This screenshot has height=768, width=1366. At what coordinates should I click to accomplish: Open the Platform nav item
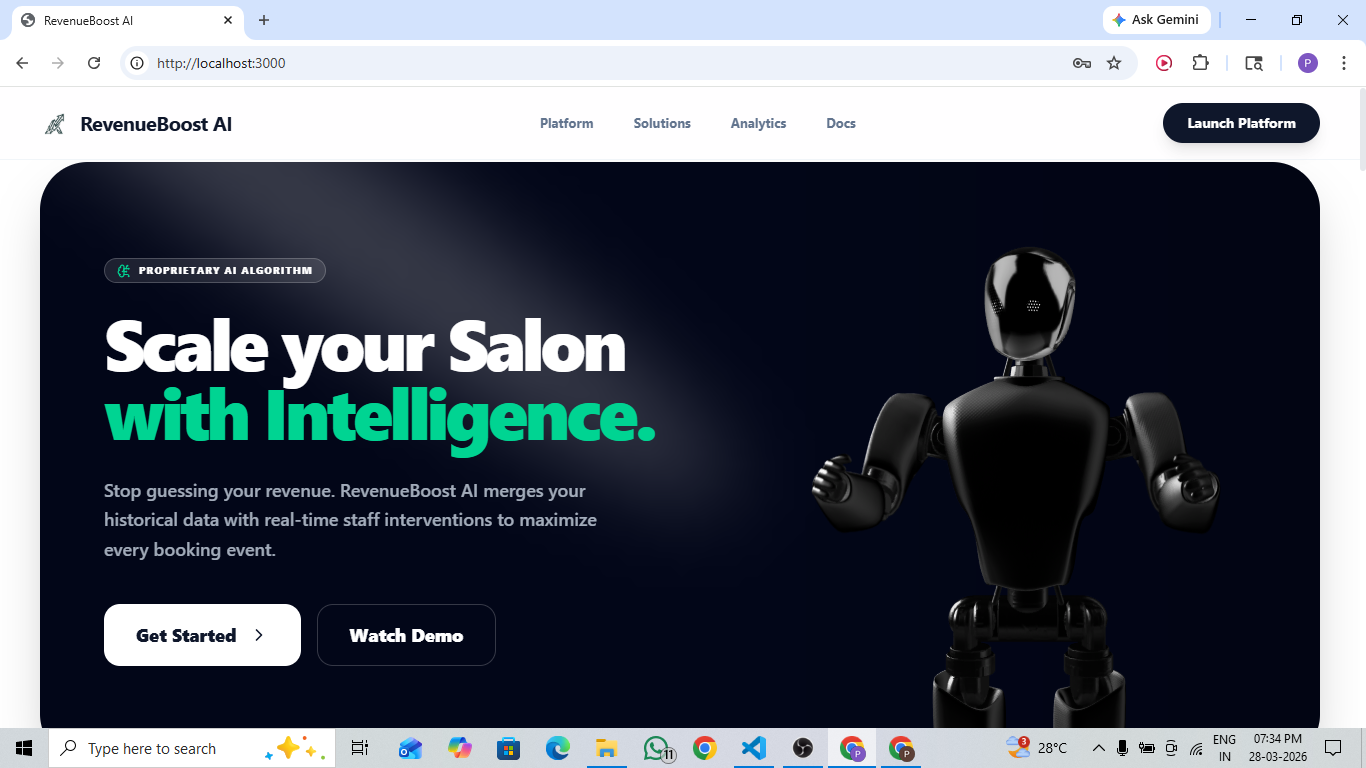click(567, 124)
